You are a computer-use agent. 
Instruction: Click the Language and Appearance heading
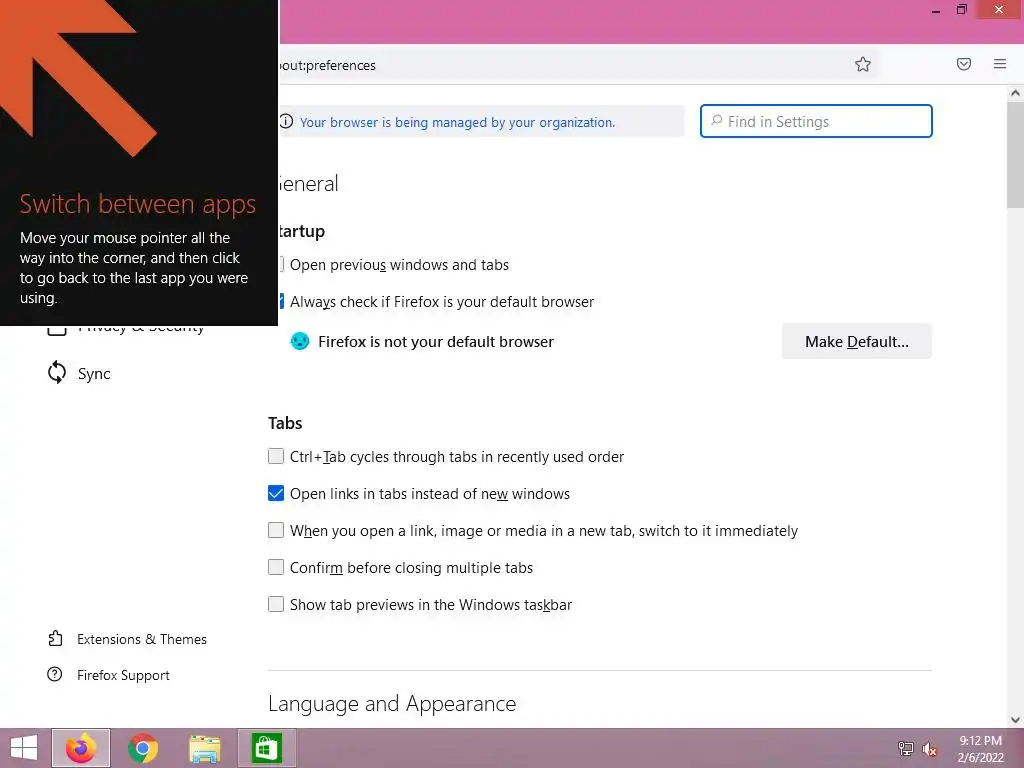tap(392, 703)
